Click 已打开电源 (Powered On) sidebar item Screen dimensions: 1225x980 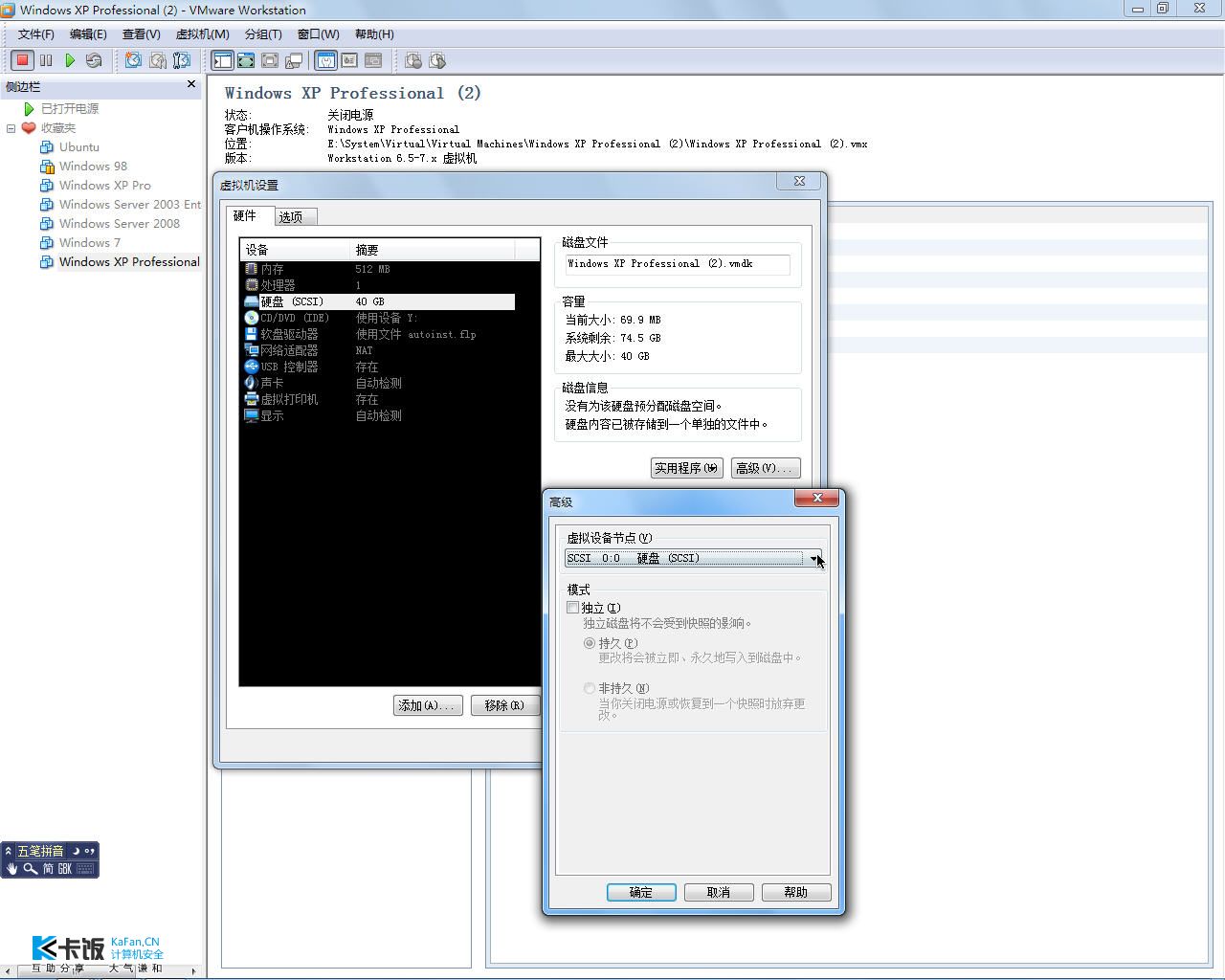point(69,108)
